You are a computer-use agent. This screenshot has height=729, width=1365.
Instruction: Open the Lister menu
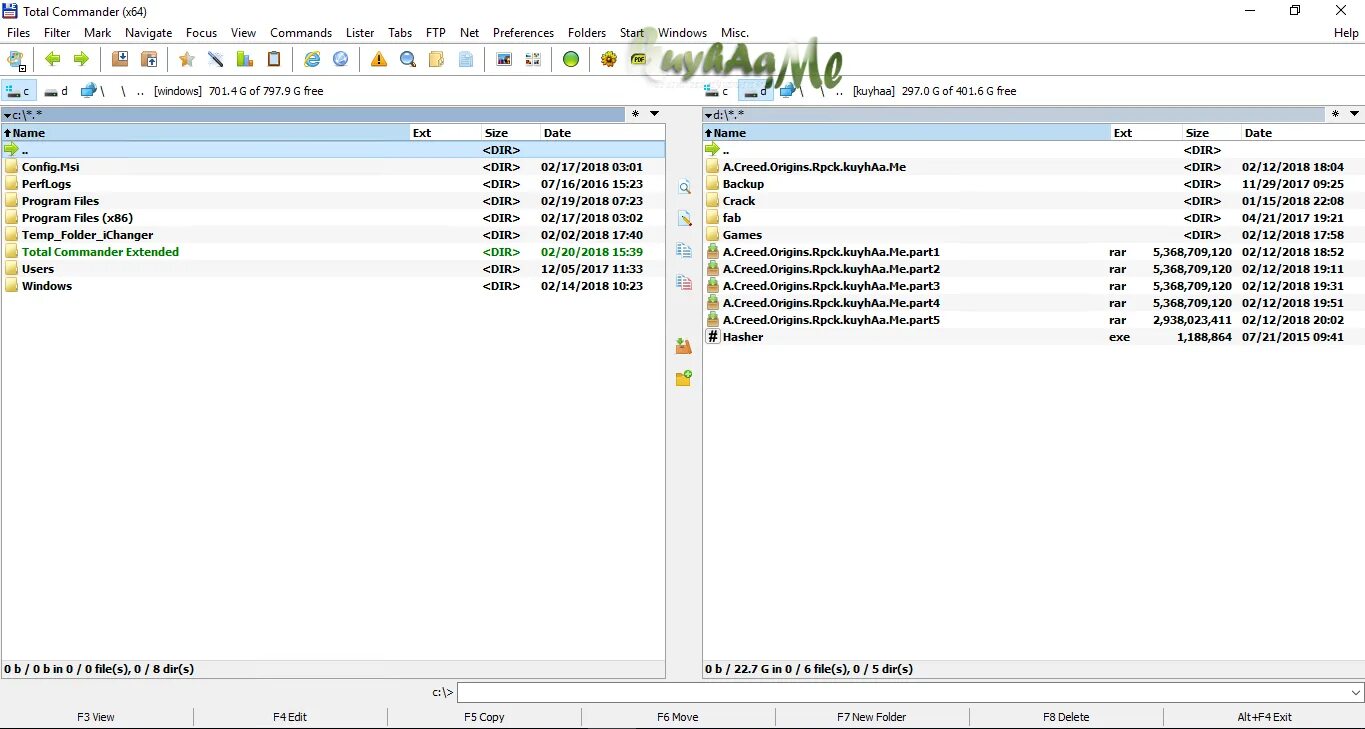(x=360, y=33)
